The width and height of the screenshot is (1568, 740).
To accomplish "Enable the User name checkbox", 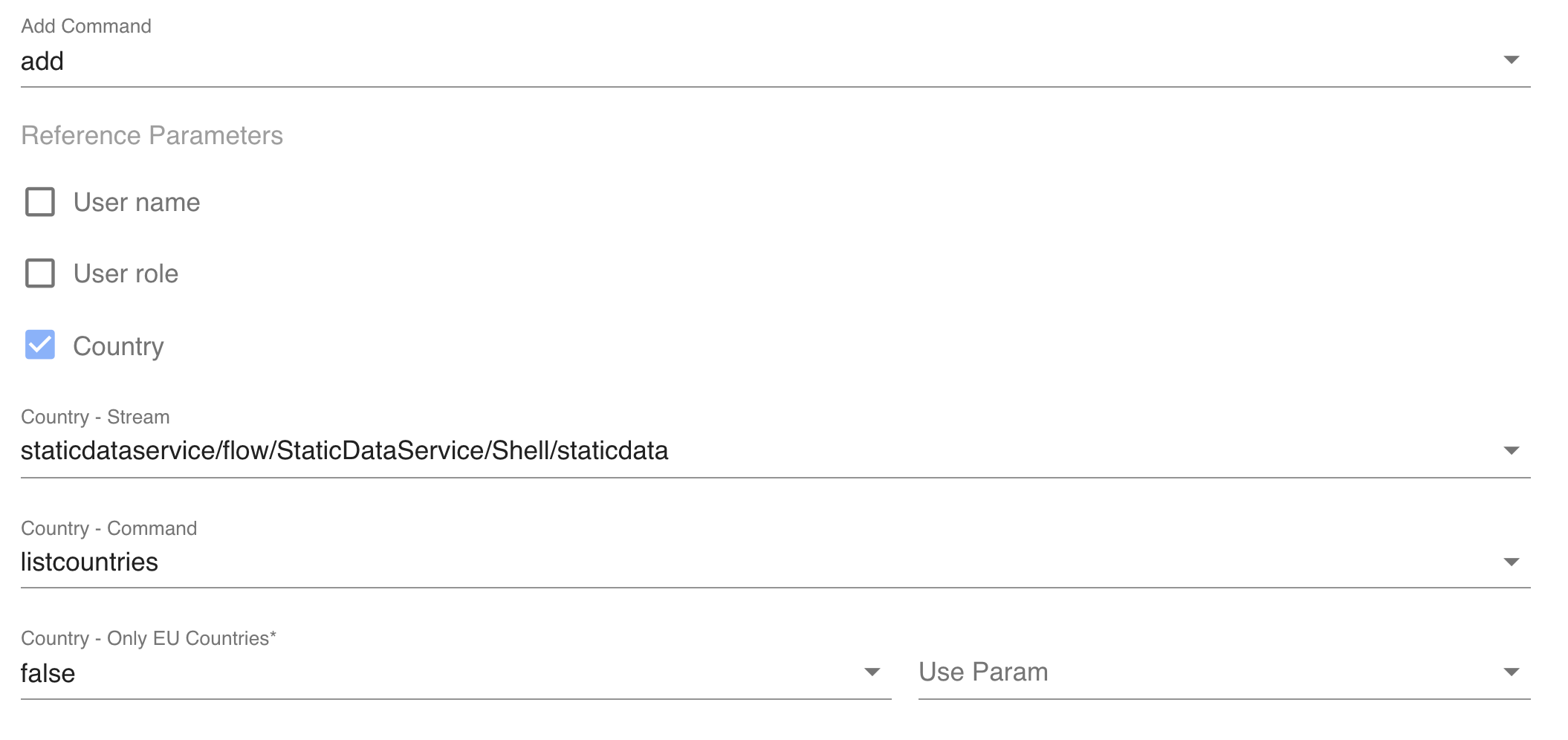I will pyautogui.click(x=40, y=202).
